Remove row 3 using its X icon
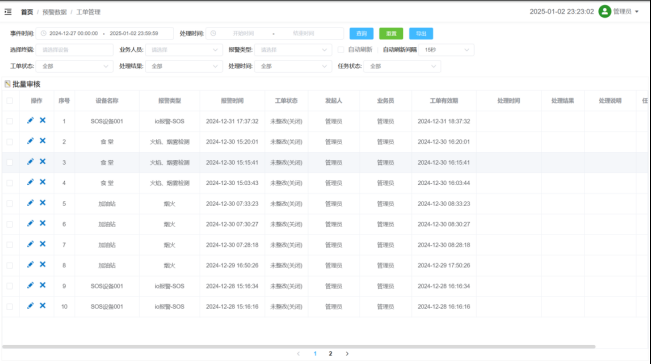This screenshot has height=364, width=653. (42, 162)
